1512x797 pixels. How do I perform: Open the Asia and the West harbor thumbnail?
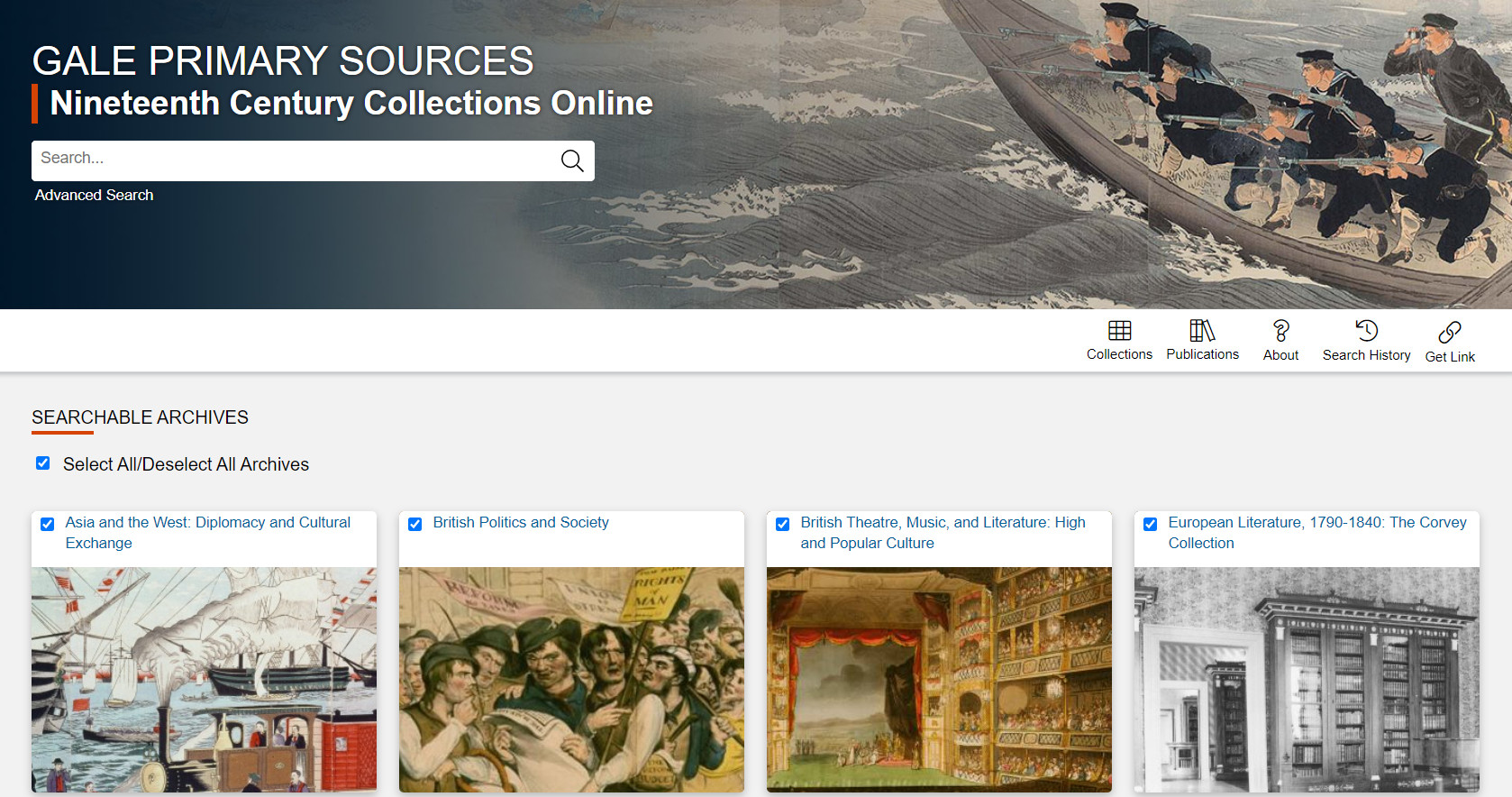204,680
